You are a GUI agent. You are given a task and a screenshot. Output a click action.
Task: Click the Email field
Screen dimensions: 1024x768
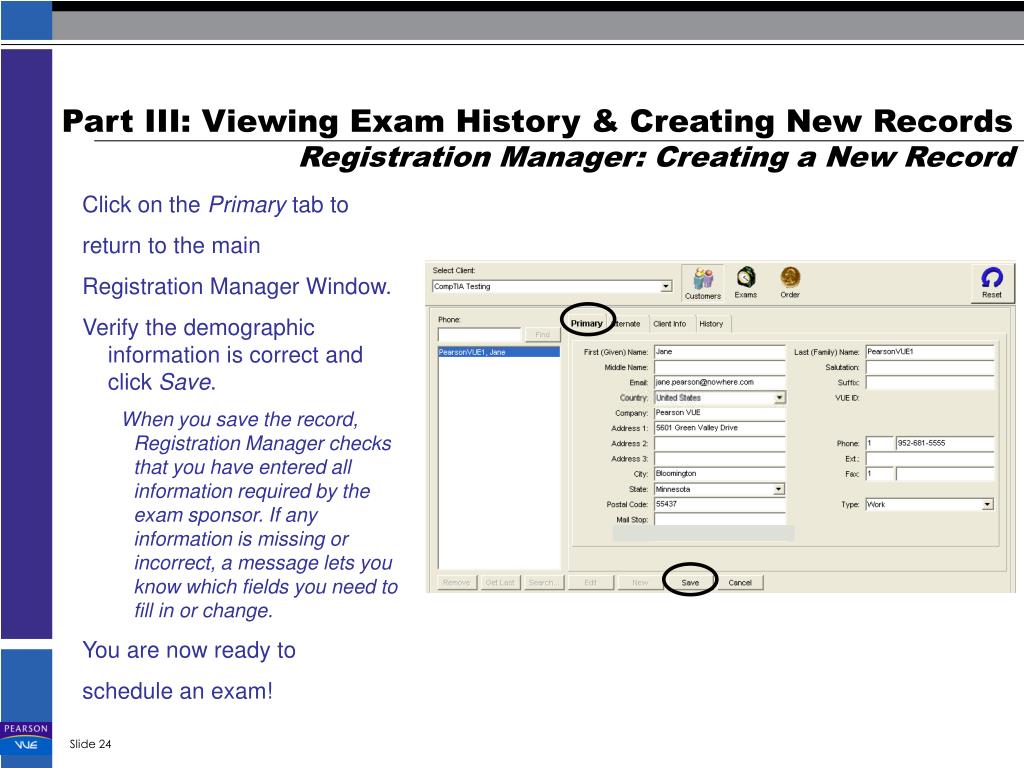(720, 383)
